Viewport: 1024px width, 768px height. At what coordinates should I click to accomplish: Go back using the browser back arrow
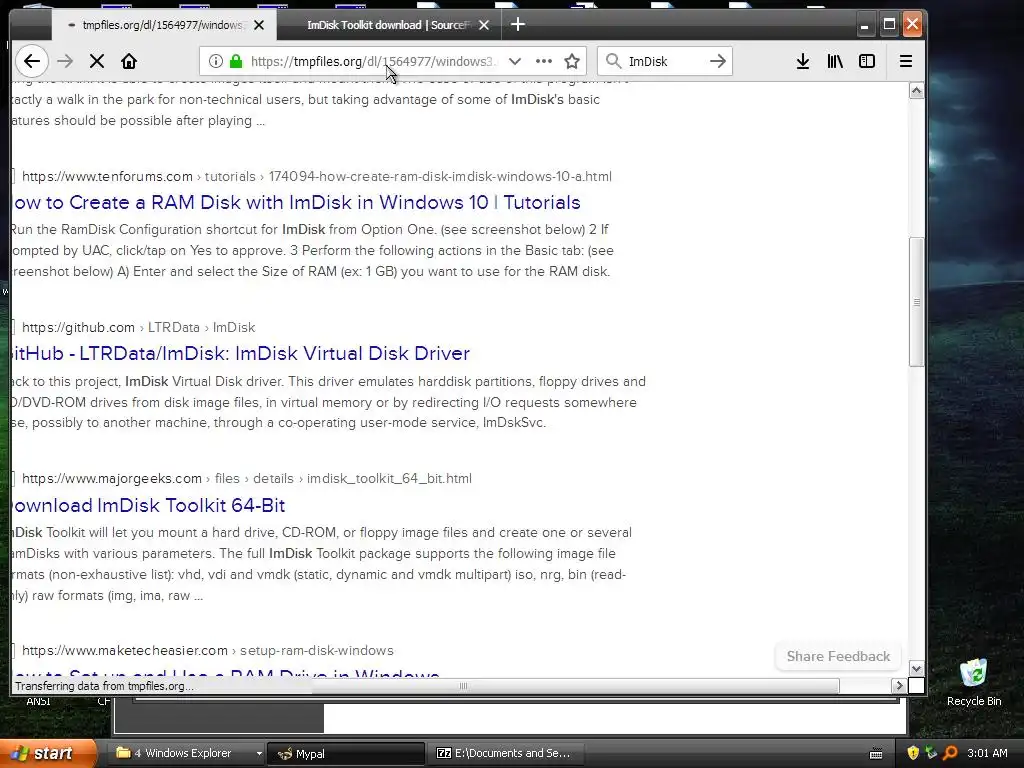[31, 61]
